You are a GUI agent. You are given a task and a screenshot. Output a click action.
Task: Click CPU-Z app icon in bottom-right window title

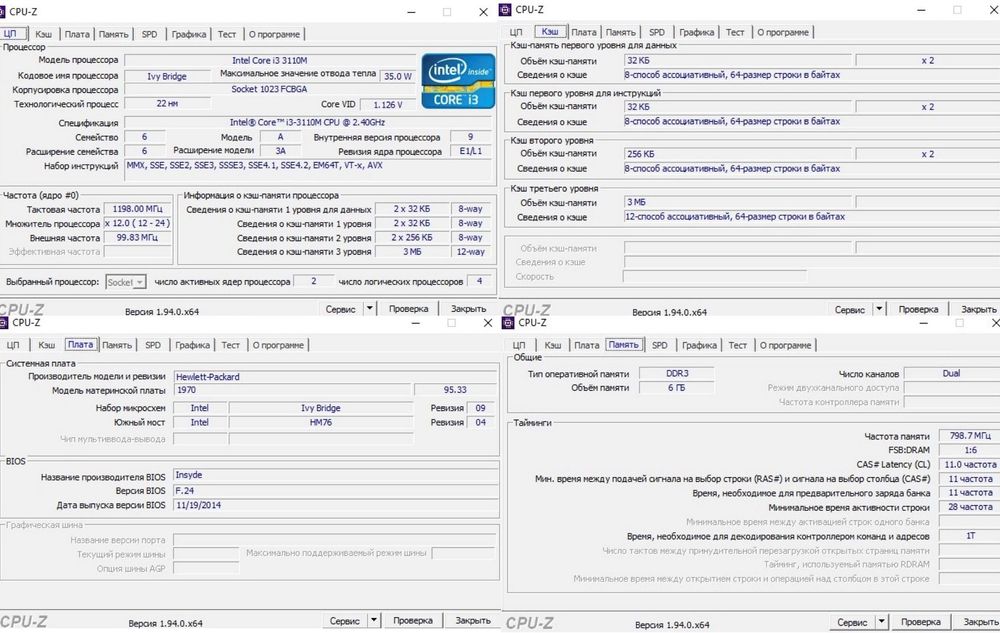508,323
